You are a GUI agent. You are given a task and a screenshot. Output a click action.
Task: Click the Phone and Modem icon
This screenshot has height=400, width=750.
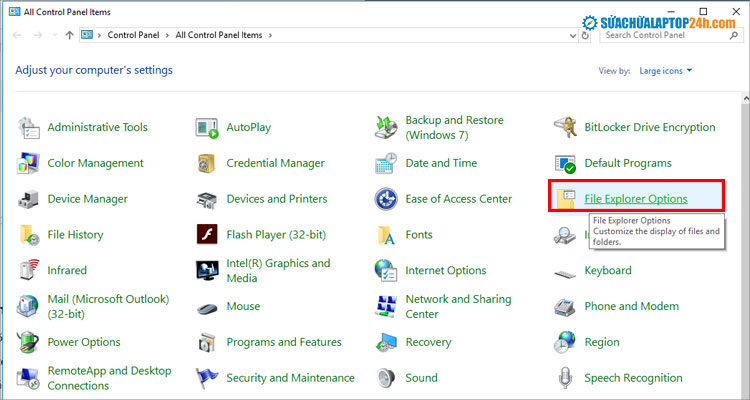[565, 307]
